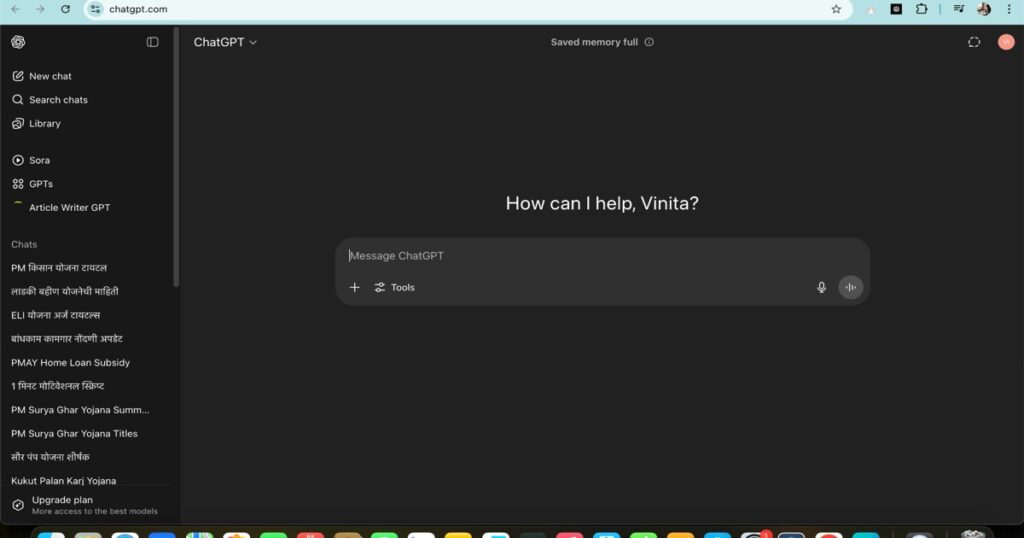The height and width of the screenshot is (538, 1024).
Task: Open chat सौर पंप योजना शीर्षक
Action: click(x=50, y=456)
